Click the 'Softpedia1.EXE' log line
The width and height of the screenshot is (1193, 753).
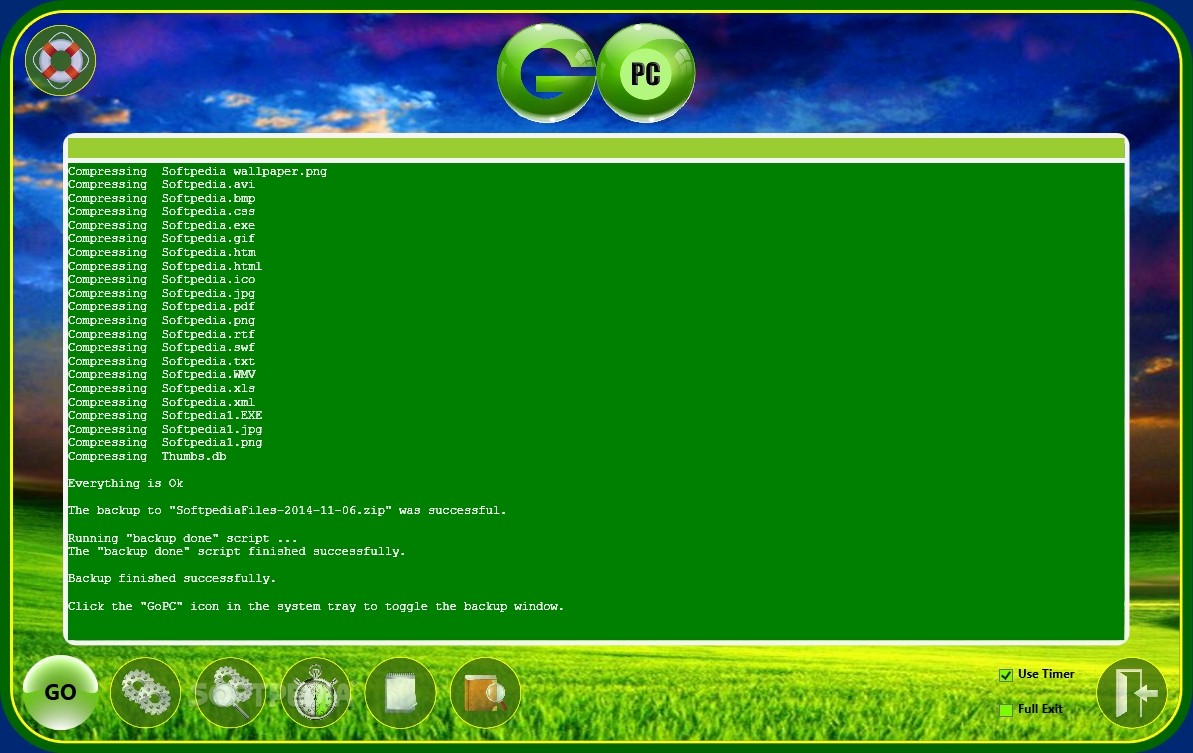[x=165, y=415]
